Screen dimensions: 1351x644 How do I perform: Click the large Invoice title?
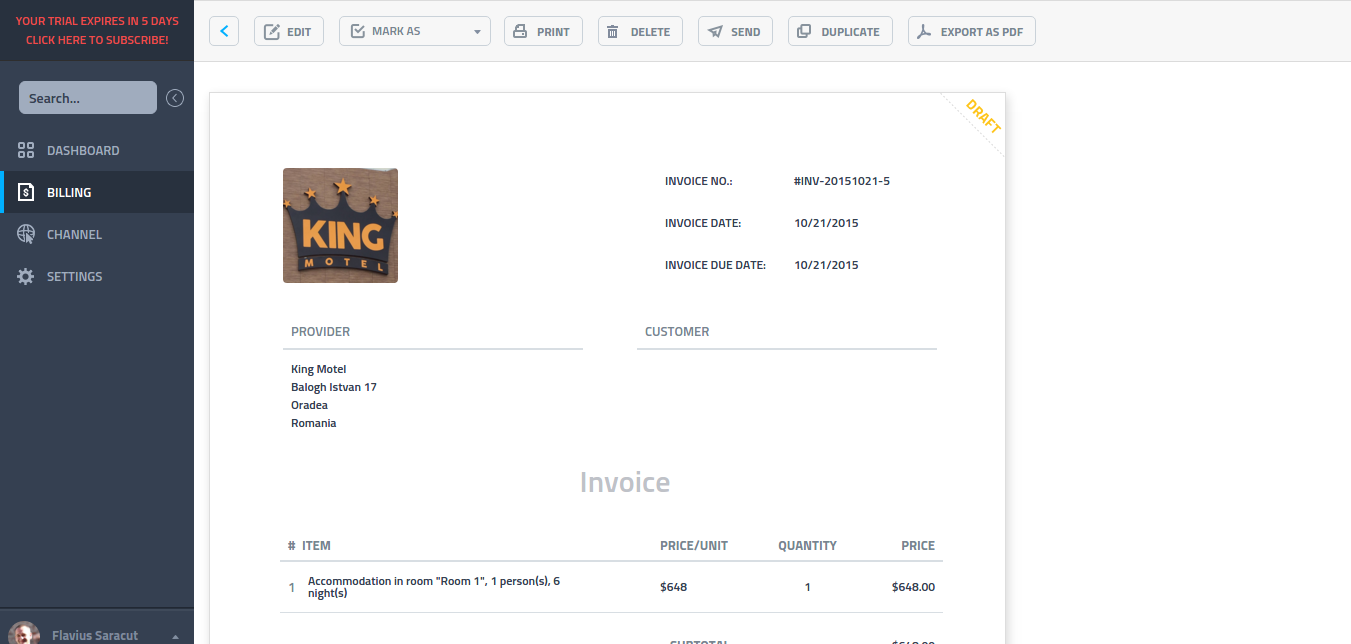click(625, 482)
